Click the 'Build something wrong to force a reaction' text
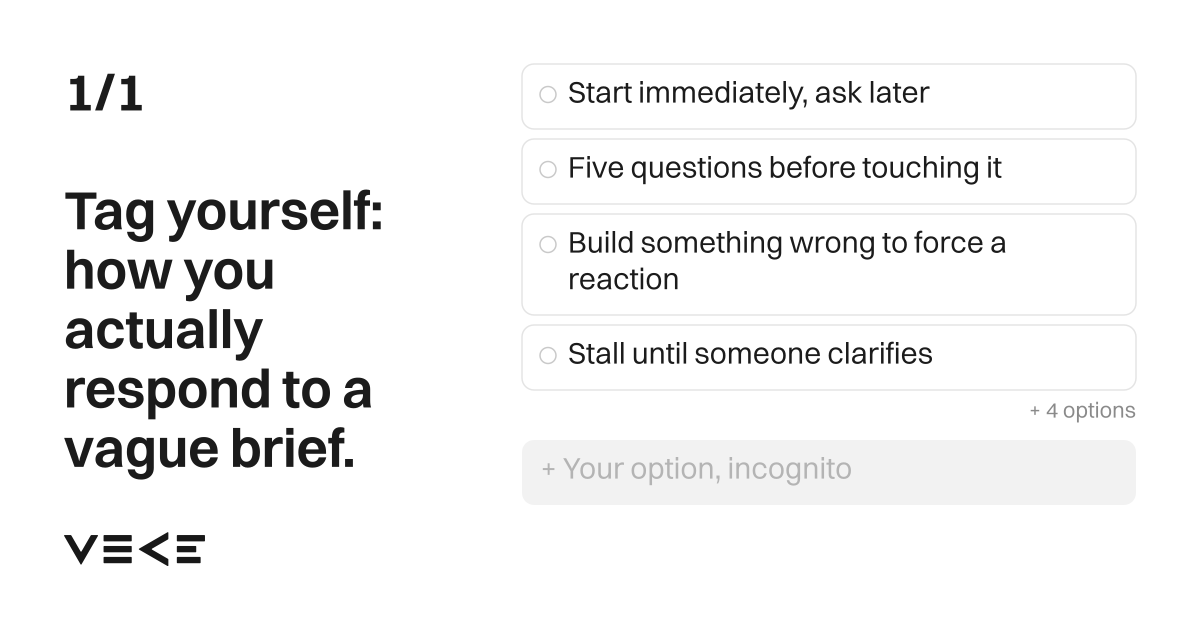 787,261
